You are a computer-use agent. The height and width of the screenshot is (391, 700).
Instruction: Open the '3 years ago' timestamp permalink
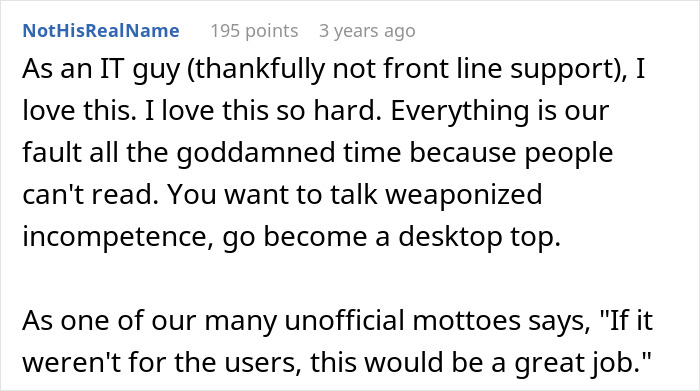point(367,31)
